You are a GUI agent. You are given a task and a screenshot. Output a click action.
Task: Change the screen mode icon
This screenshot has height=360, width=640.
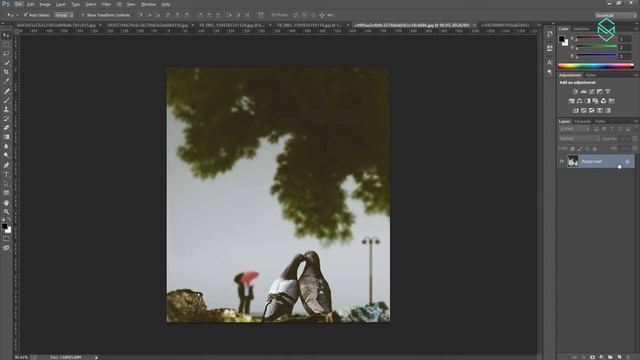pyautogui.click(x=6, y=248)
